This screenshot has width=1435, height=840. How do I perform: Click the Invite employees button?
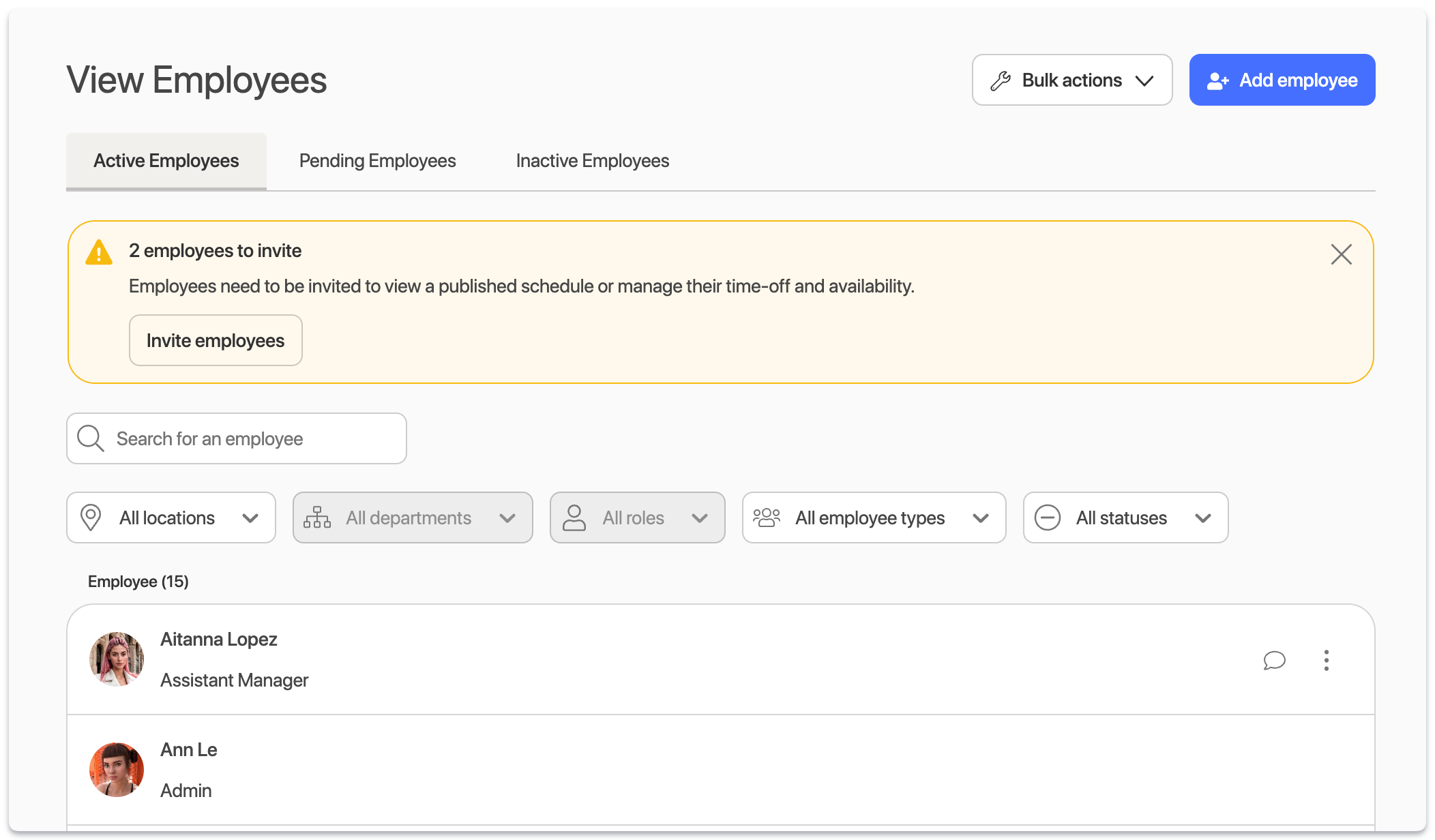point(216,340)
